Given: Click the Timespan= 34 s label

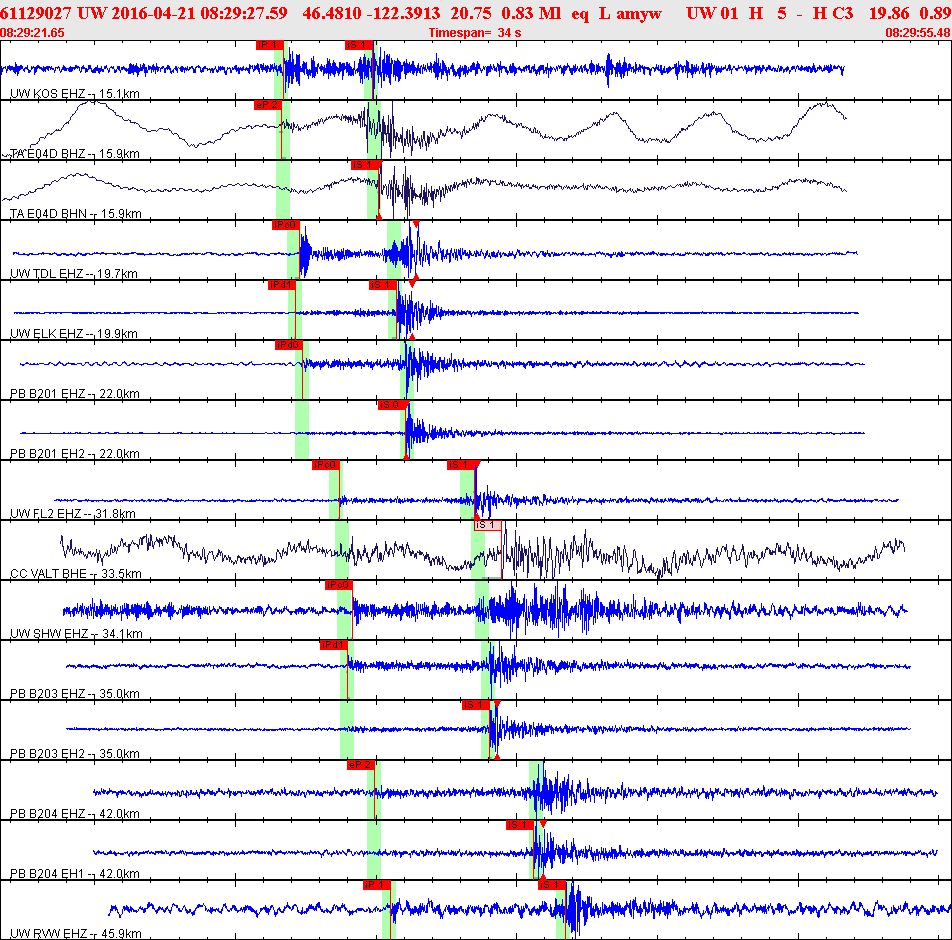Looking at the screenshot, I should [x=475, y=33].
